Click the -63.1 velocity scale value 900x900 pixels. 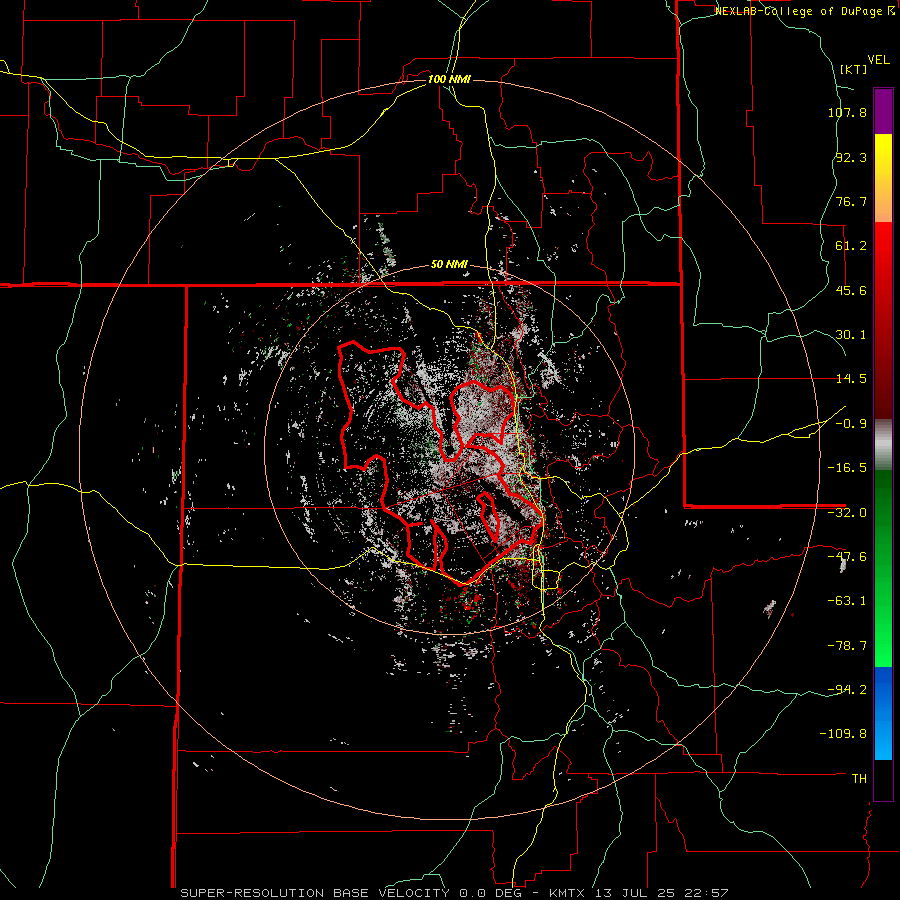coord(847,601)
